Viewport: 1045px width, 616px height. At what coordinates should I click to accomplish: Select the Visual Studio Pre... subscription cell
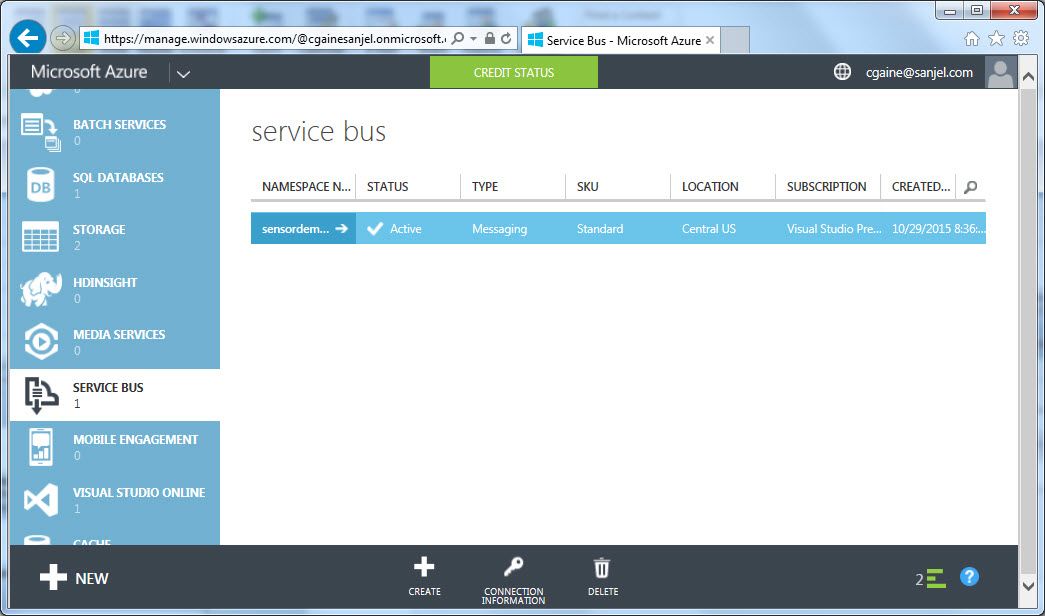click(x=828, y=229)
